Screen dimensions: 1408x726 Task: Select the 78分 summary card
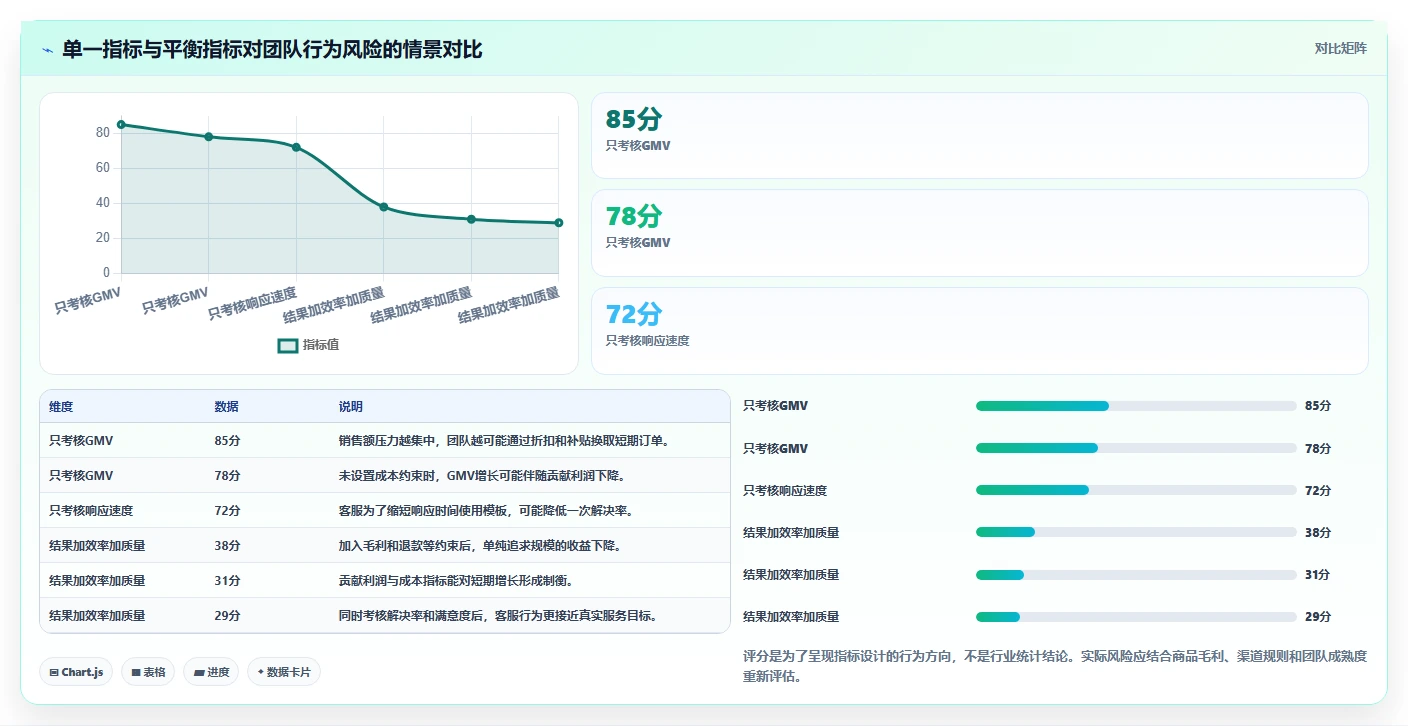(x=979, y=233)
